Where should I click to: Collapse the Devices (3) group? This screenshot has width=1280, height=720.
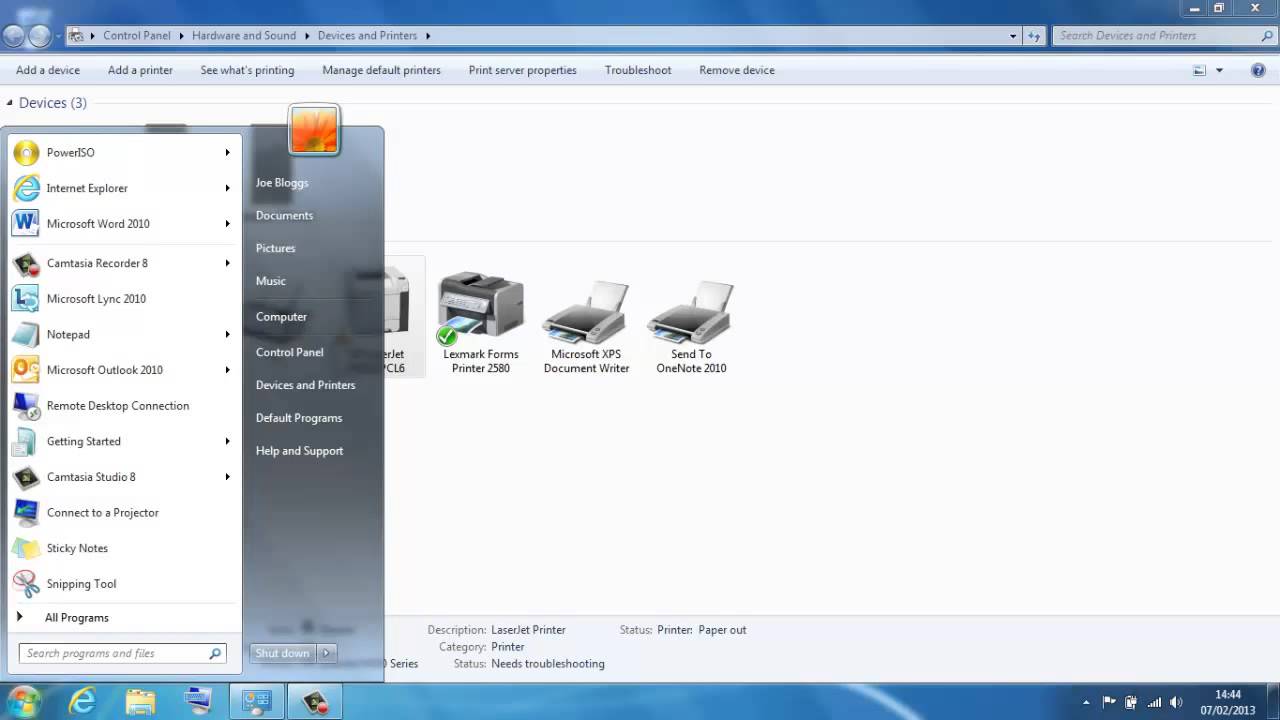pyautogui.click(x=10, y=103)
